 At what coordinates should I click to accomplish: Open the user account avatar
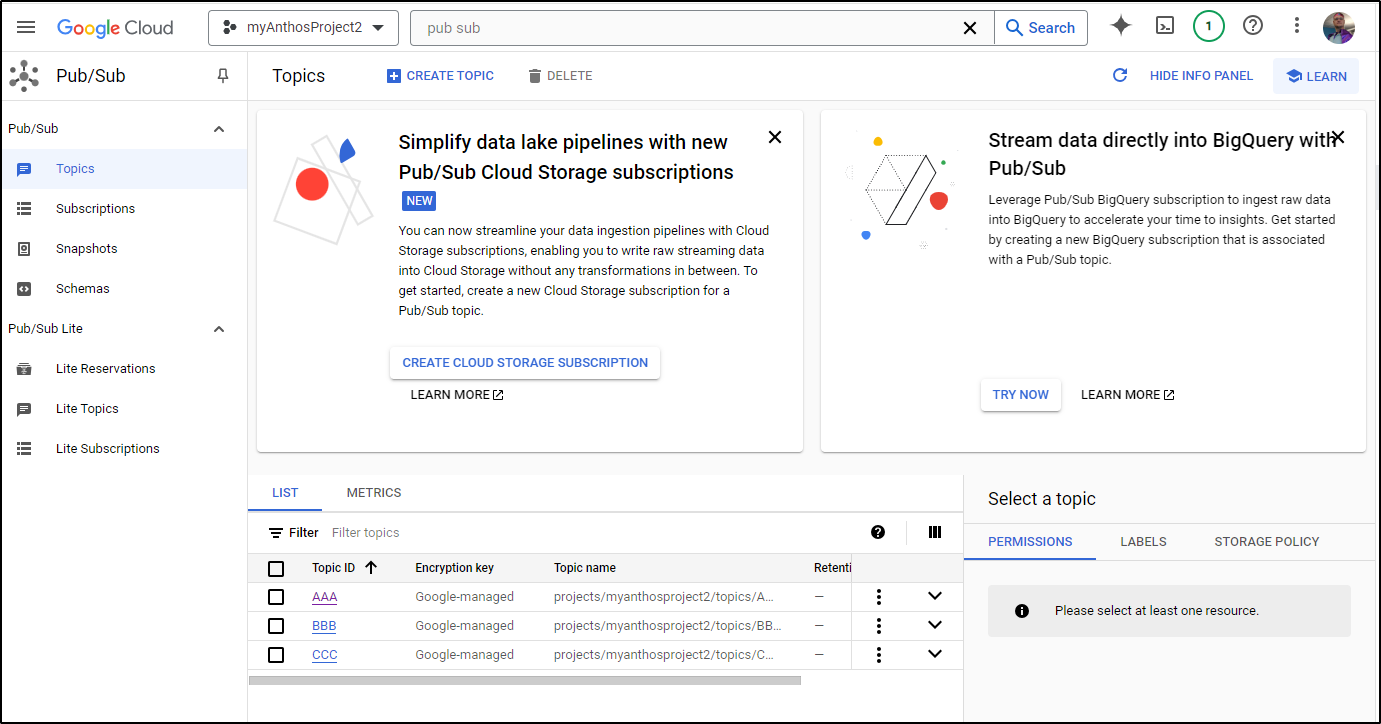(1339, 27)
